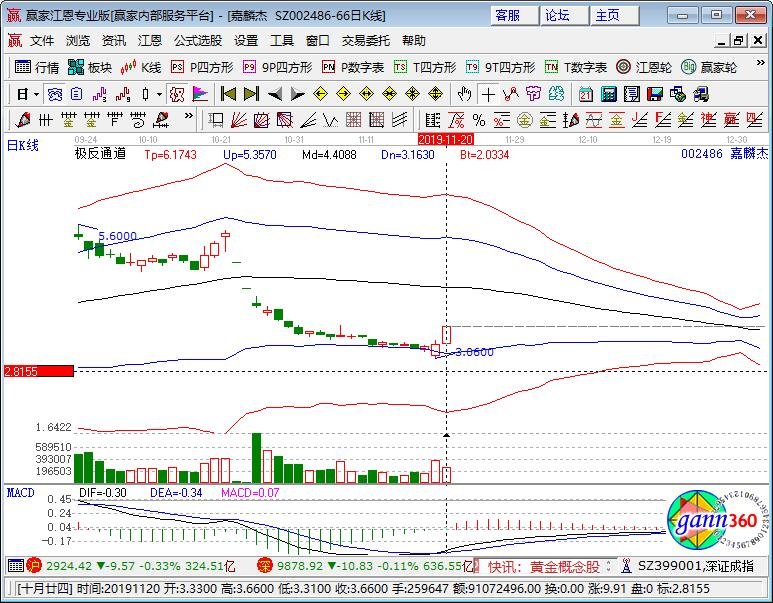Open the P数字表 tool
The width and height of the screenshot is (773, 603).
click(353, 67)
